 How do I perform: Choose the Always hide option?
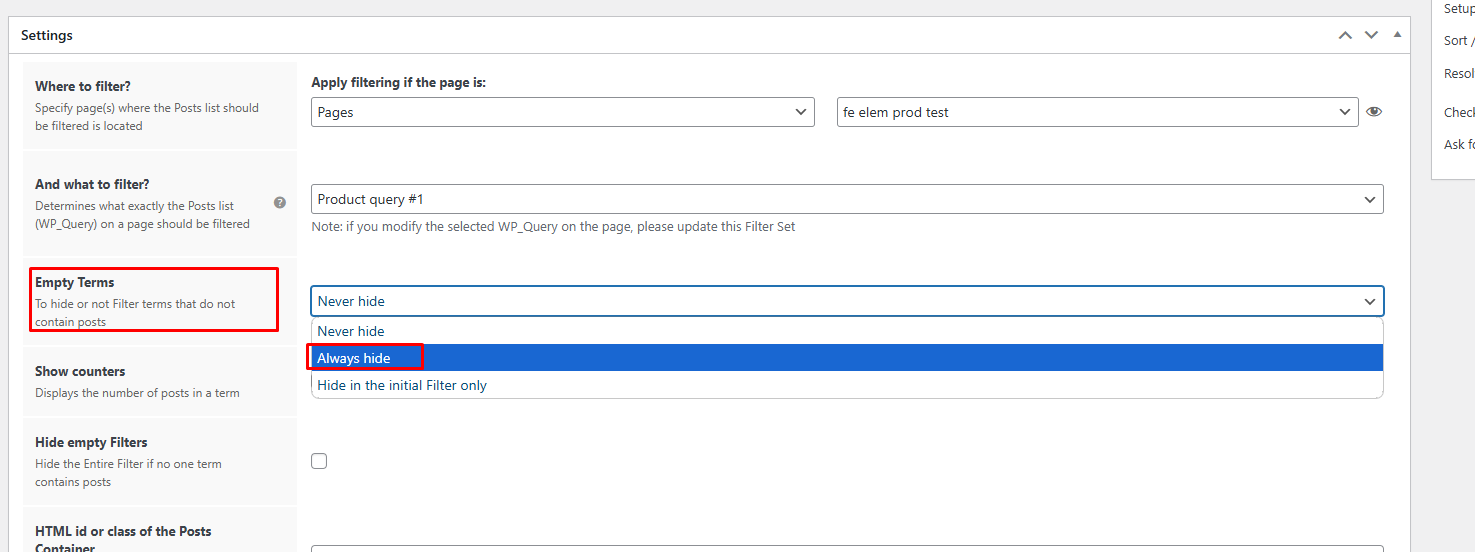(847, 358)
